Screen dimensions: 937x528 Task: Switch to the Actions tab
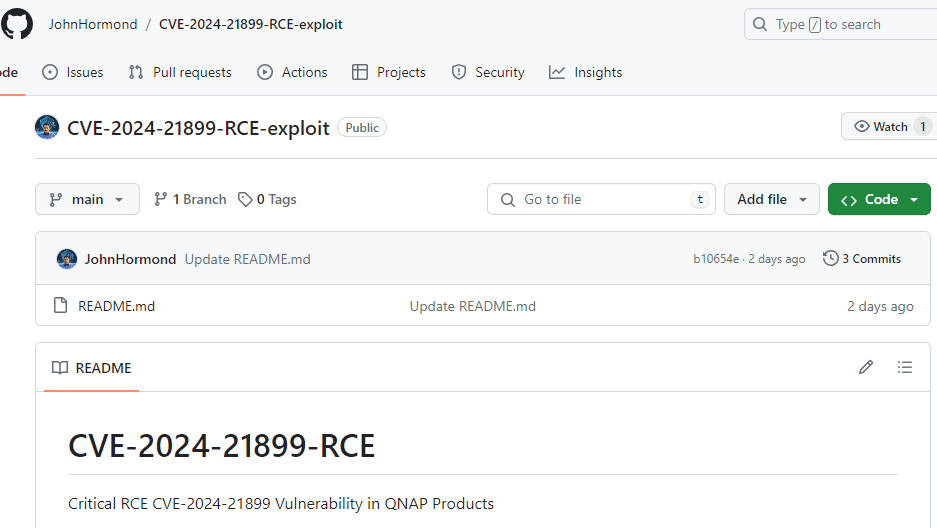point(292,72)
